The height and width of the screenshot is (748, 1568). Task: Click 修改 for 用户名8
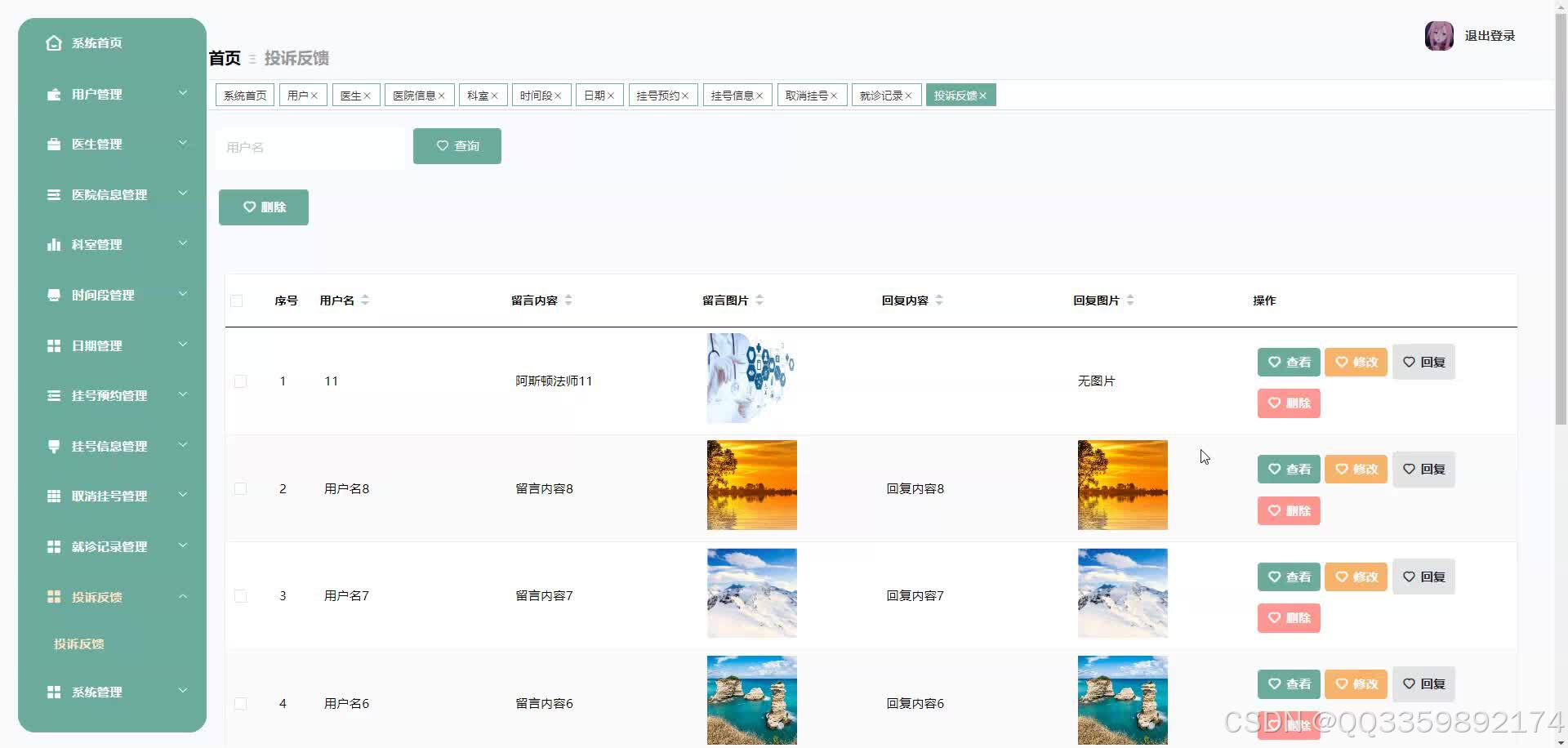pos(1356,470)
